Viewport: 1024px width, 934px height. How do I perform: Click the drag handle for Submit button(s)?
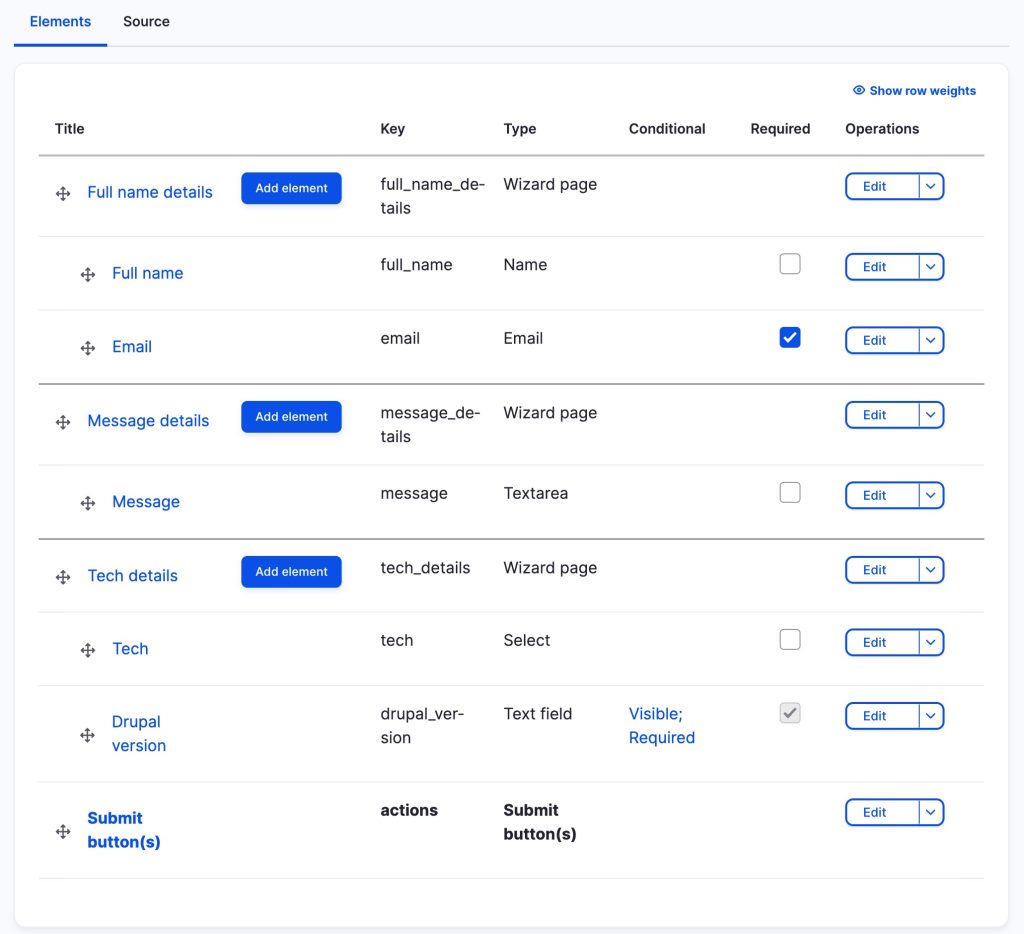63,831
